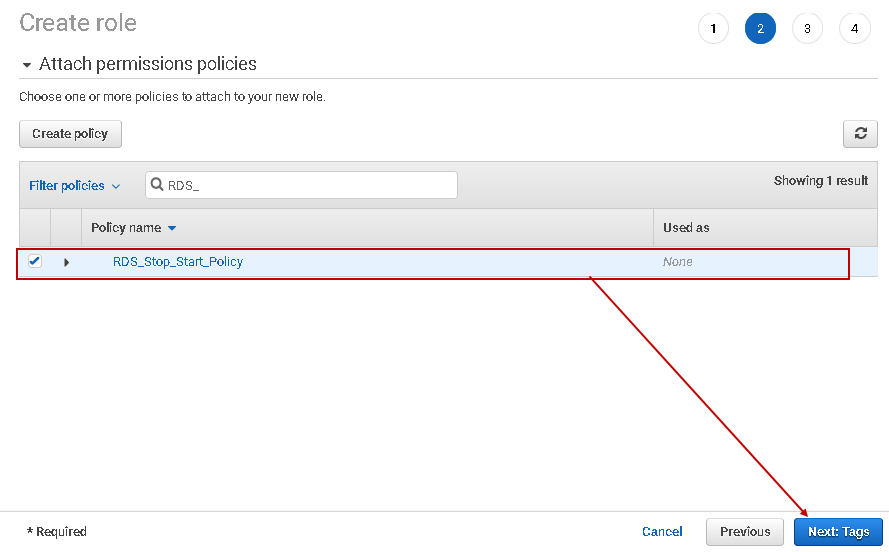The image size is (889, 552).
Task: Open the RDS_Stop_Start_Policy policy link
Action: 178,262
